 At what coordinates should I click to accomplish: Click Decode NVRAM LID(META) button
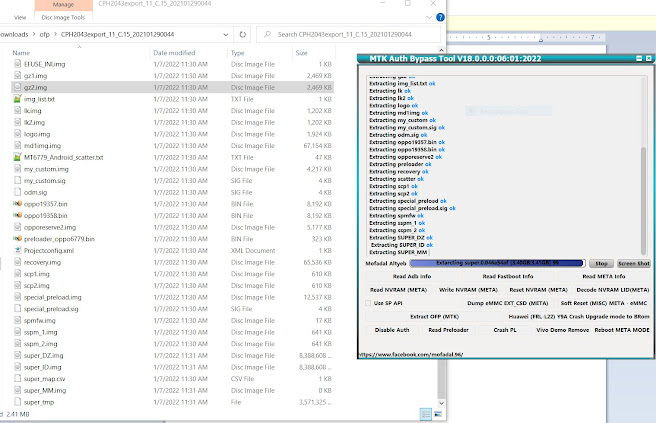click(612, 290)
